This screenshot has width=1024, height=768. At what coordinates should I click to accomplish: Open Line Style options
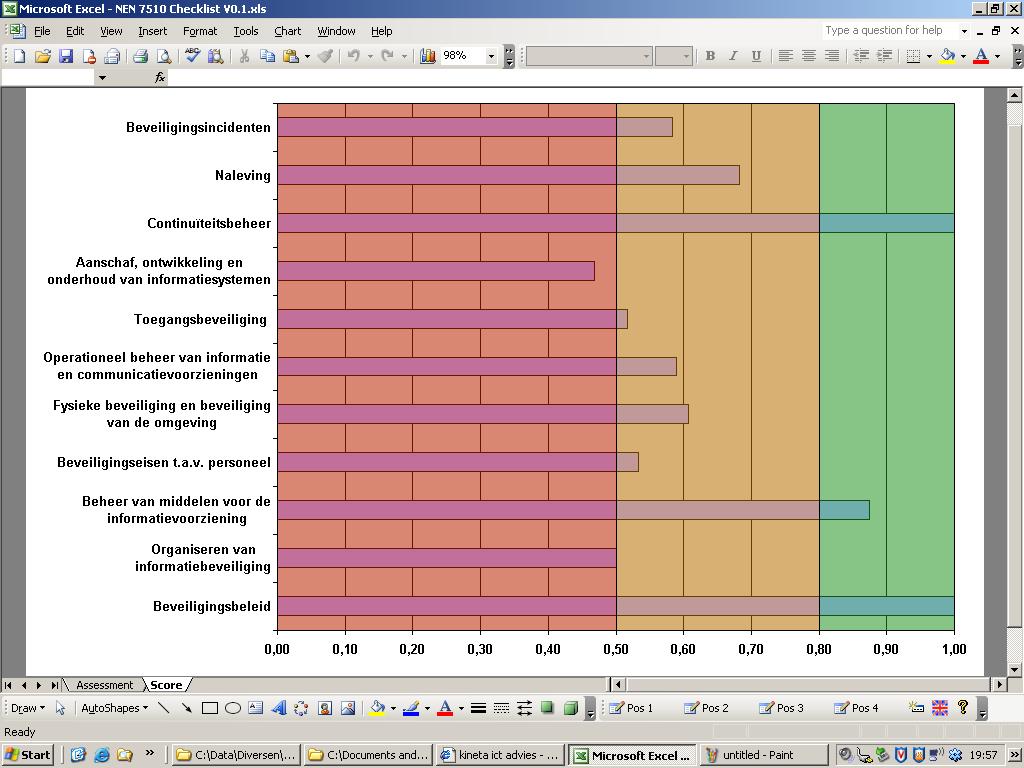click(x=478, y=708)
